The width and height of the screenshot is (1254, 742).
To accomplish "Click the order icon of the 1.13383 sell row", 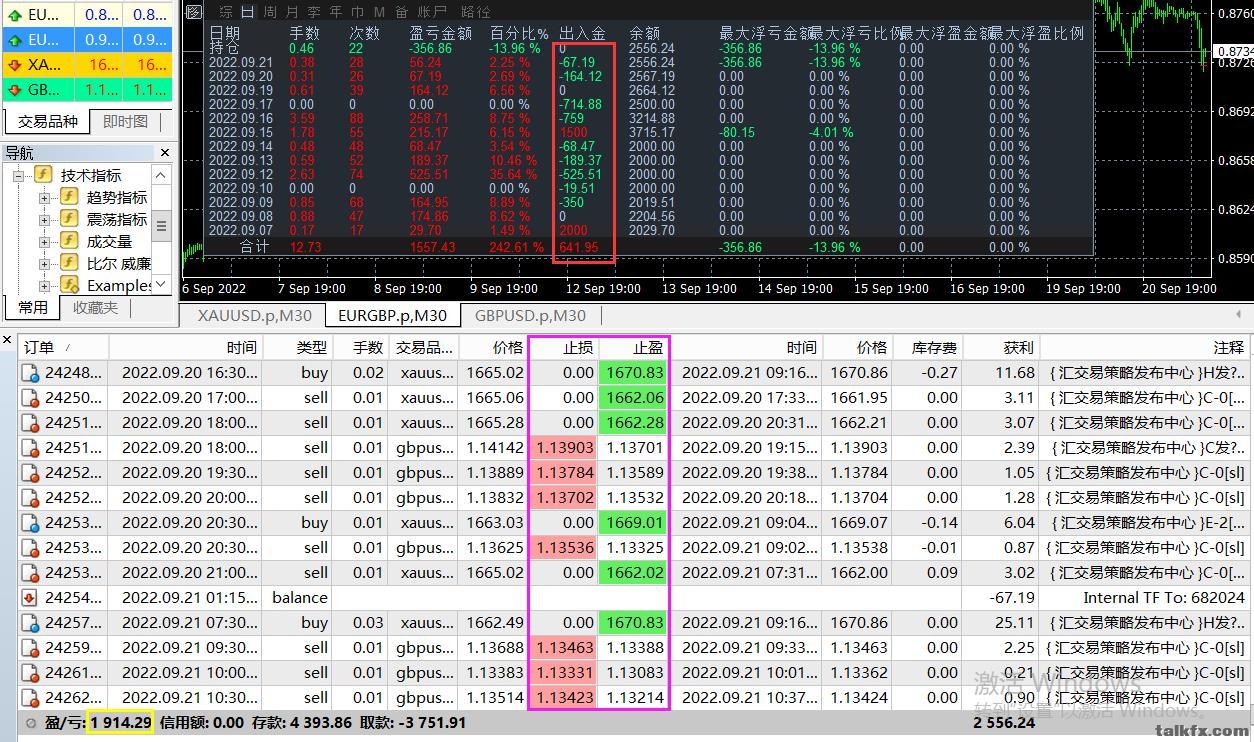I will [x=31, y=673].
